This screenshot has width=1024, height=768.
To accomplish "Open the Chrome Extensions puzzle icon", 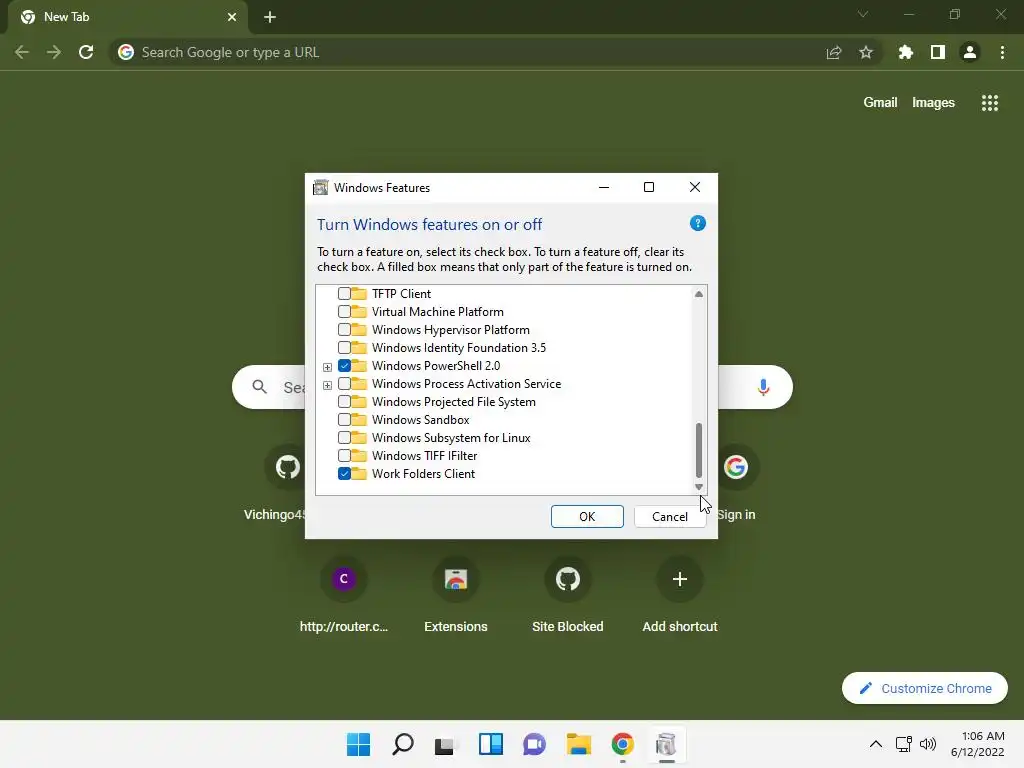I will coord(905,52).
